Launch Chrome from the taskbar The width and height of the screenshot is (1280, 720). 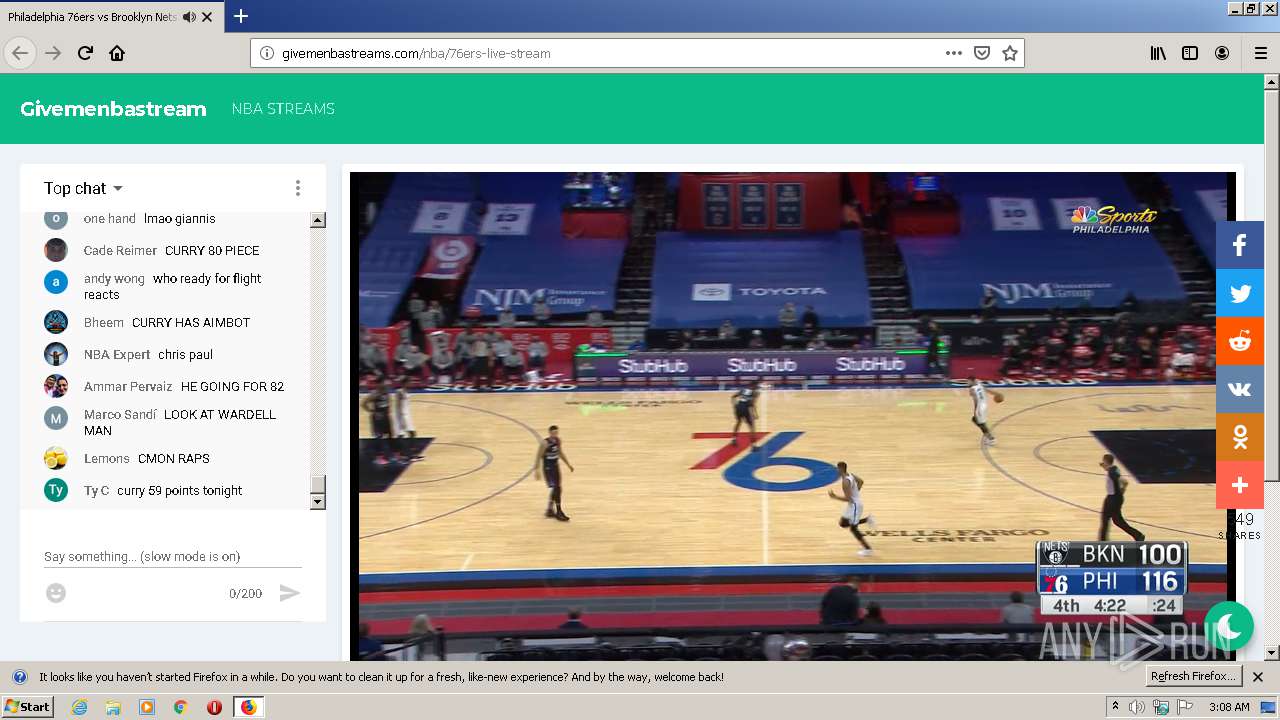click(180, 707)
